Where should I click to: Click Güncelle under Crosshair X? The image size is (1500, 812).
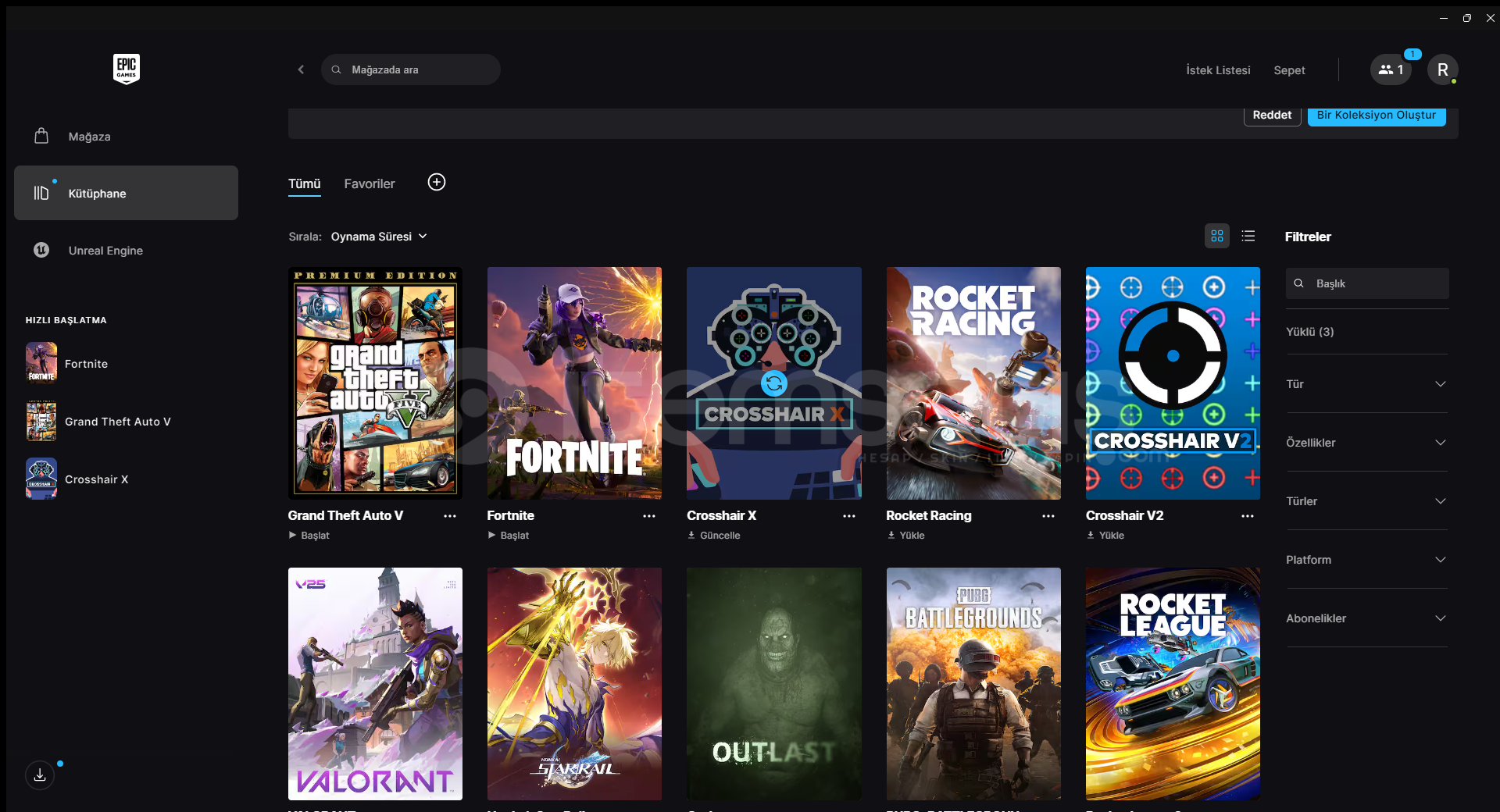pos(714,536)
